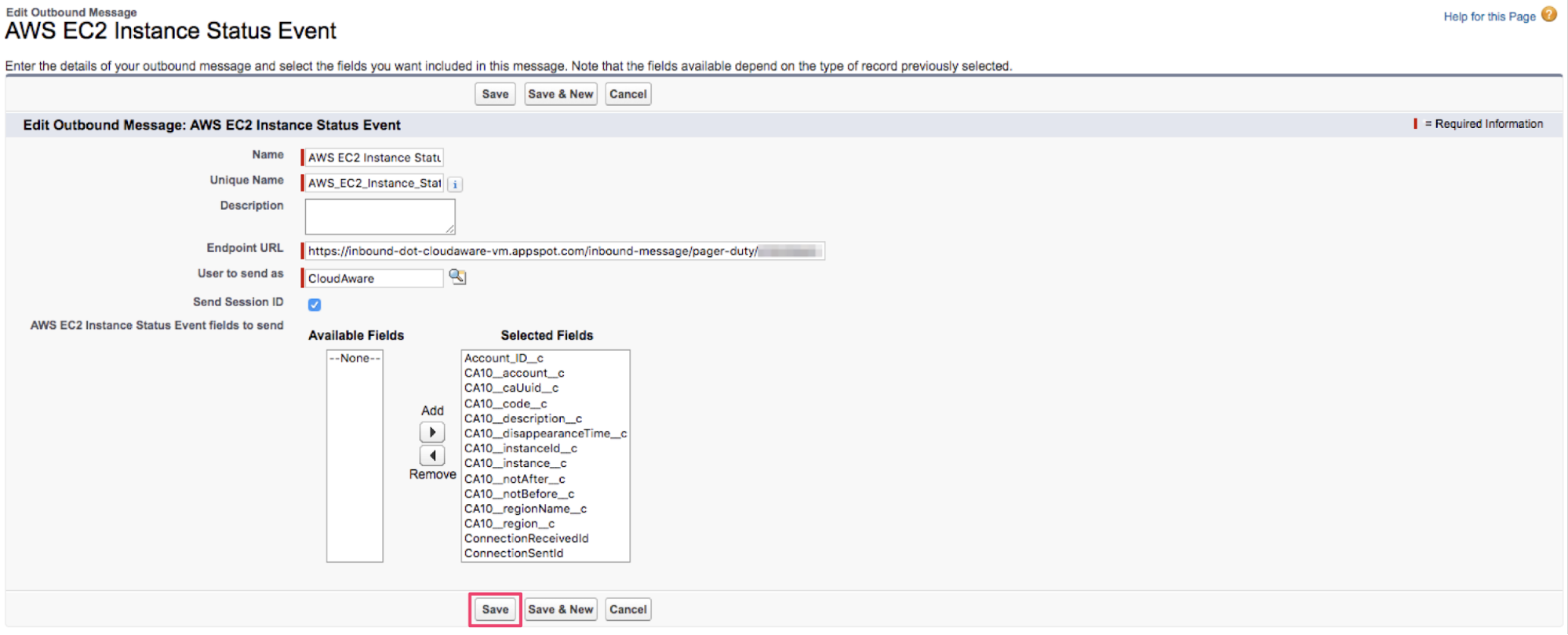Select --None-- in Available Fields list
The width and height of the screenshot is (1568, 635).
[x=355, y=358]
